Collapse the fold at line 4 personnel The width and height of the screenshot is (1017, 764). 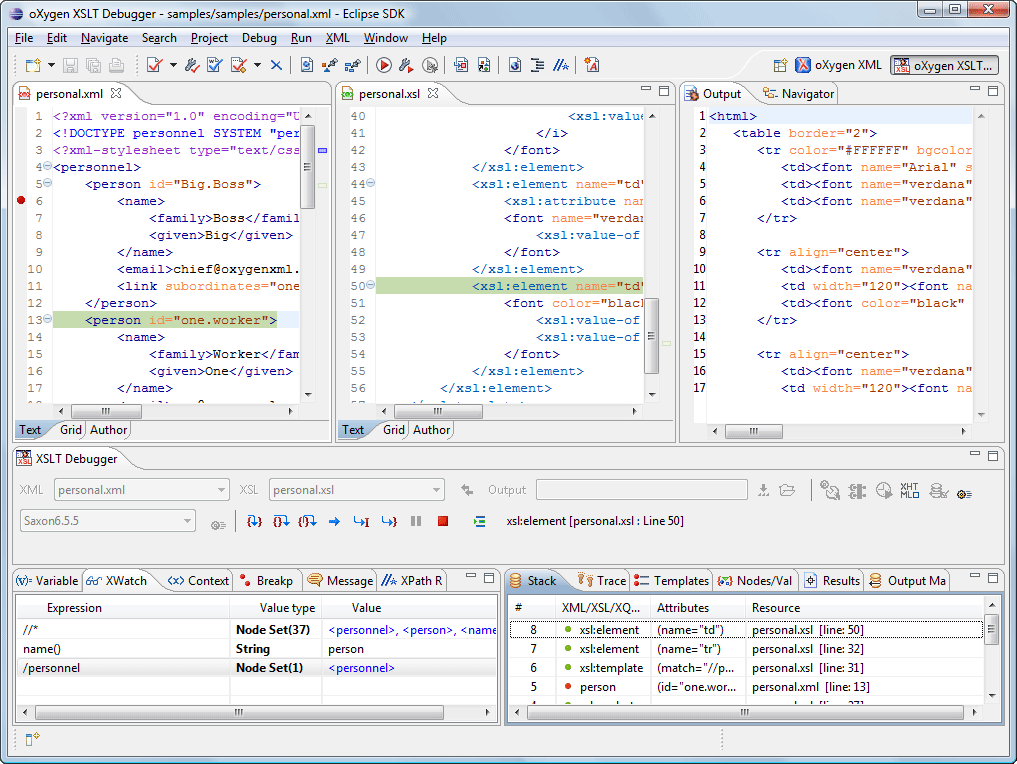47,166
